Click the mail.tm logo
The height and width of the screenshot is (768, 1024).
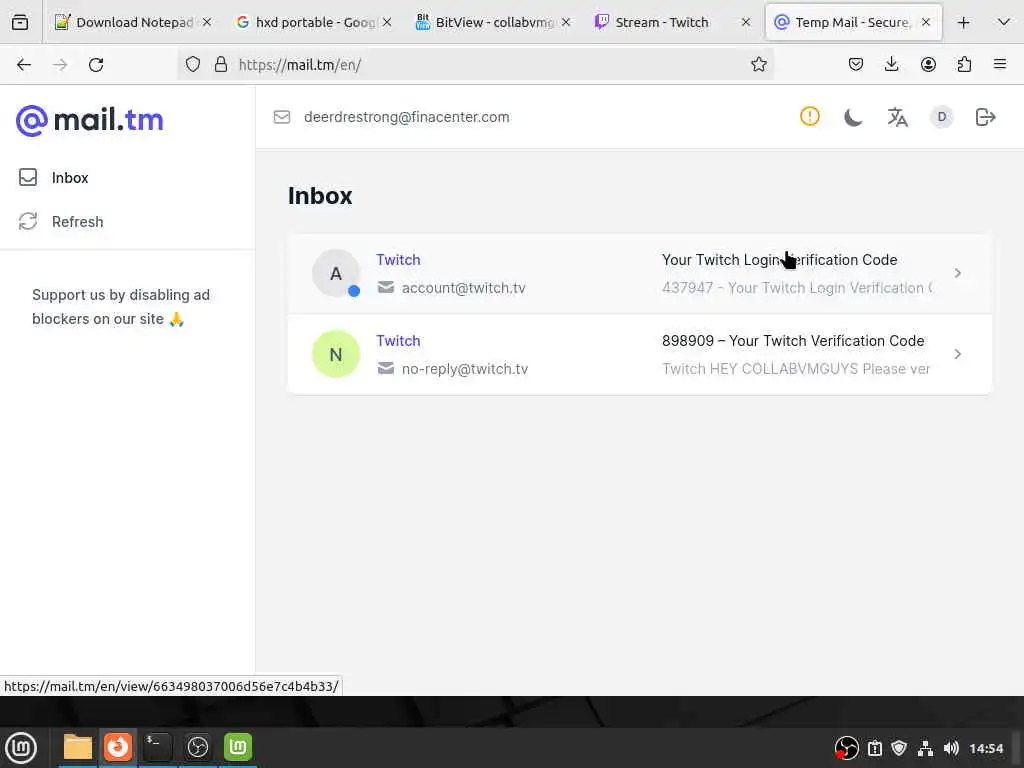click(89, 120)
